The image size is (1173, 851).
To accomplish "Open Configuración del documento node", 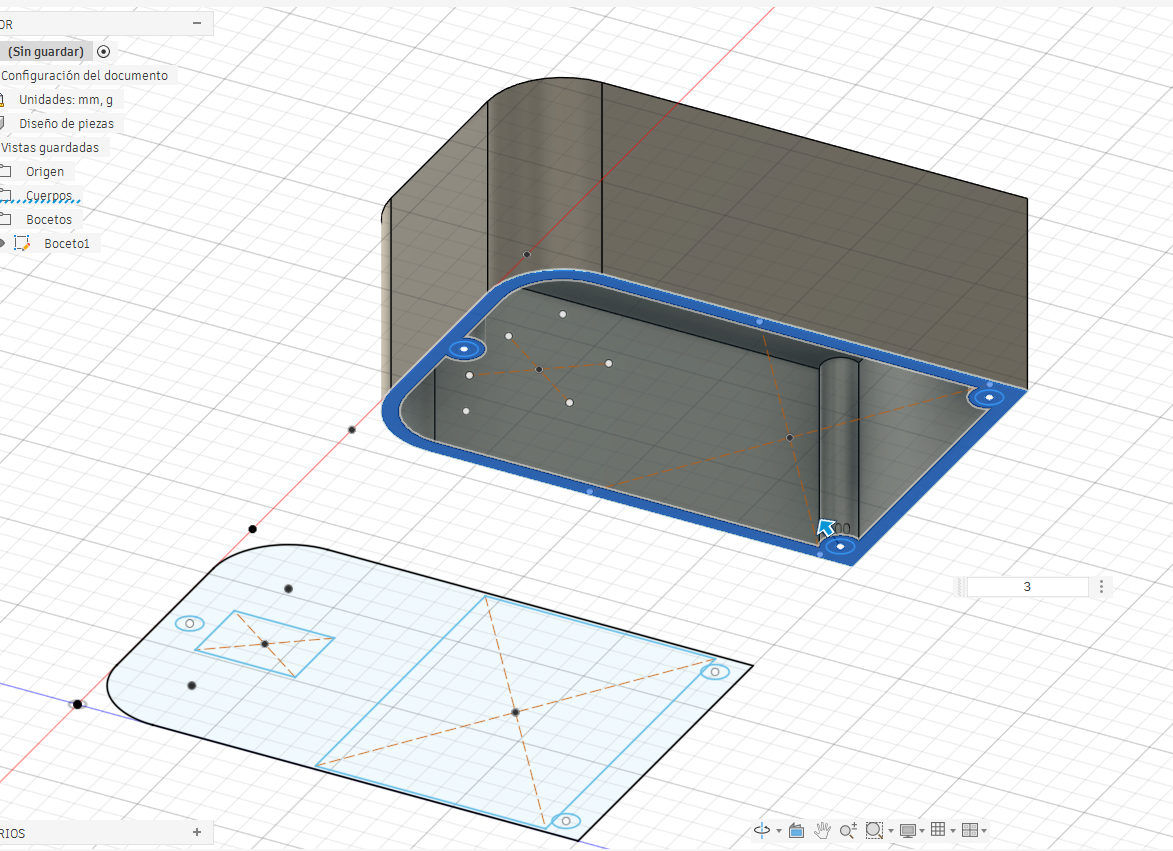I will [85, 76].
